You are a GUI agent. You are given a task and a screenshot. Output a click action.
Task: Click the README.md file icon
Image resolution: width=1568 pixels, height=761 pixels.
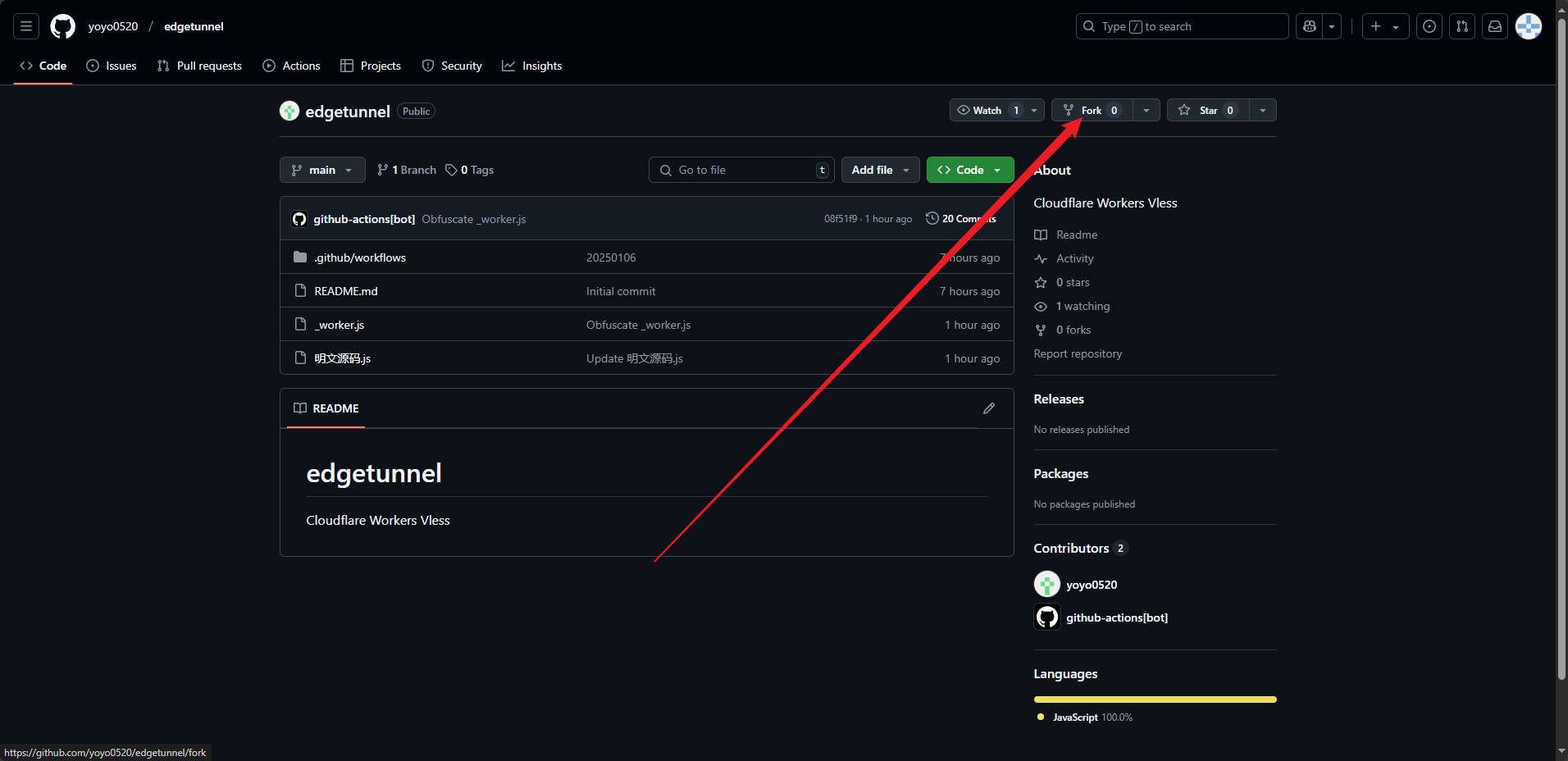click(x=300, y=291)
